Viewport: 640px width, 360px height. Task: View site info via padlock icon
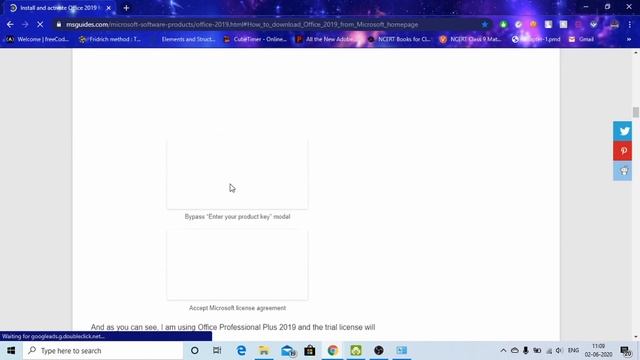[x=59, y=24]
